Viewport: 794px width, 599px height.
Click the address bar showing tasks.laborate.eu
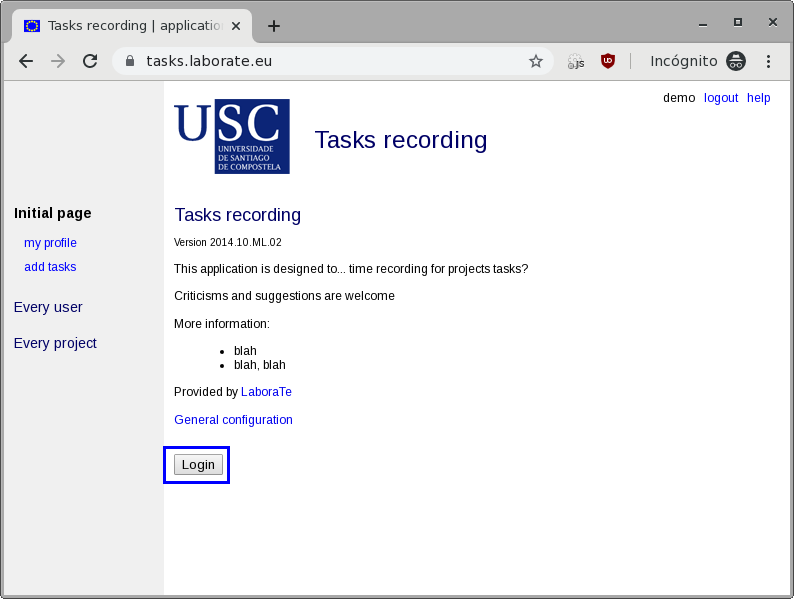pos(330,61)
